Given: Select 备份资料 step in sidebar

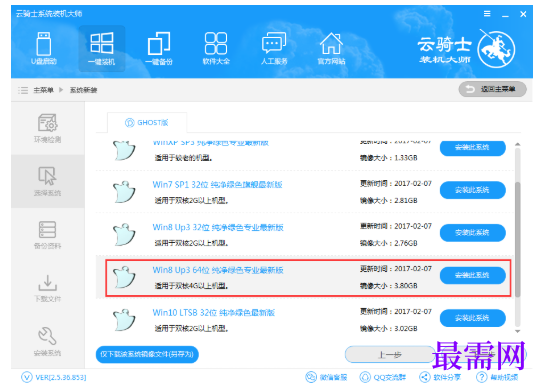Looking at the screenshot, I should coord(48,235).
